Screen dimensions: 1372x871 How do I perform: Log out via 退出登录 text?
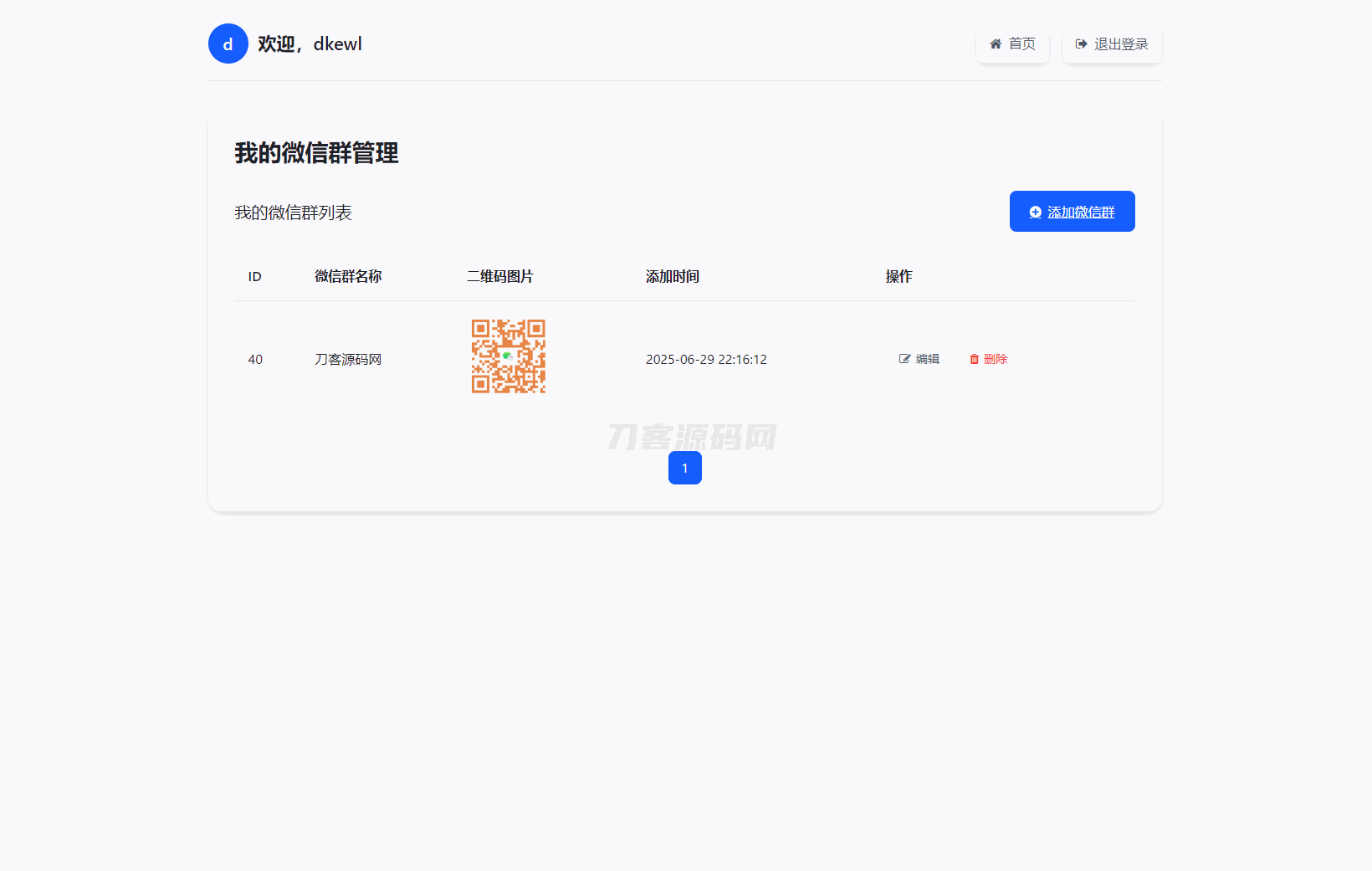(1121, 44)
